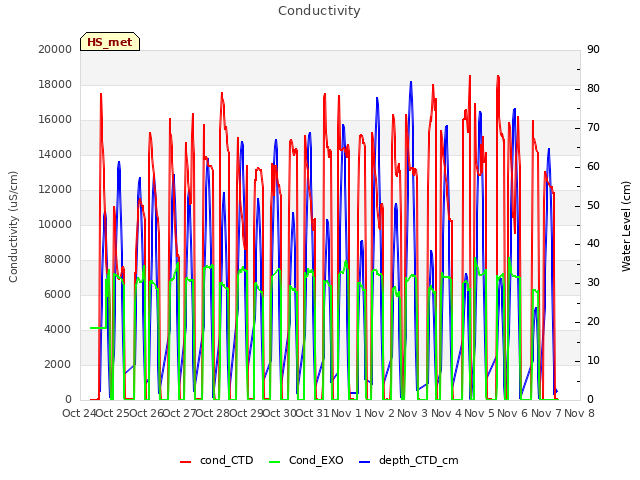Select the depth_CTD_cm legend entry
Screen dimensions: 640x480
pyautogui.click(x=409, y=460)
